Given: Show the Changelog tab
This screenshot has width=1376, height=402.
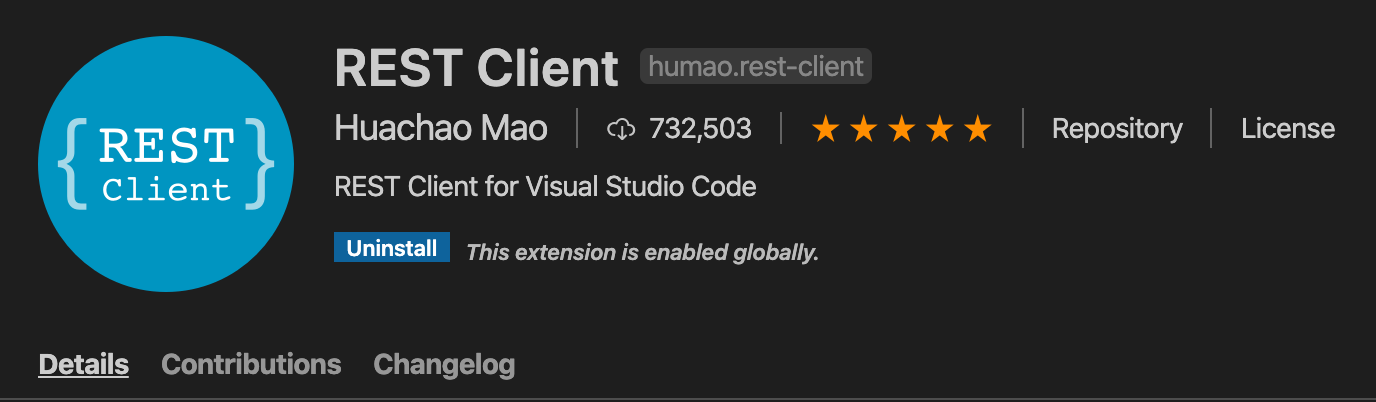Looking at the screenshot, I should coord(444,365).
